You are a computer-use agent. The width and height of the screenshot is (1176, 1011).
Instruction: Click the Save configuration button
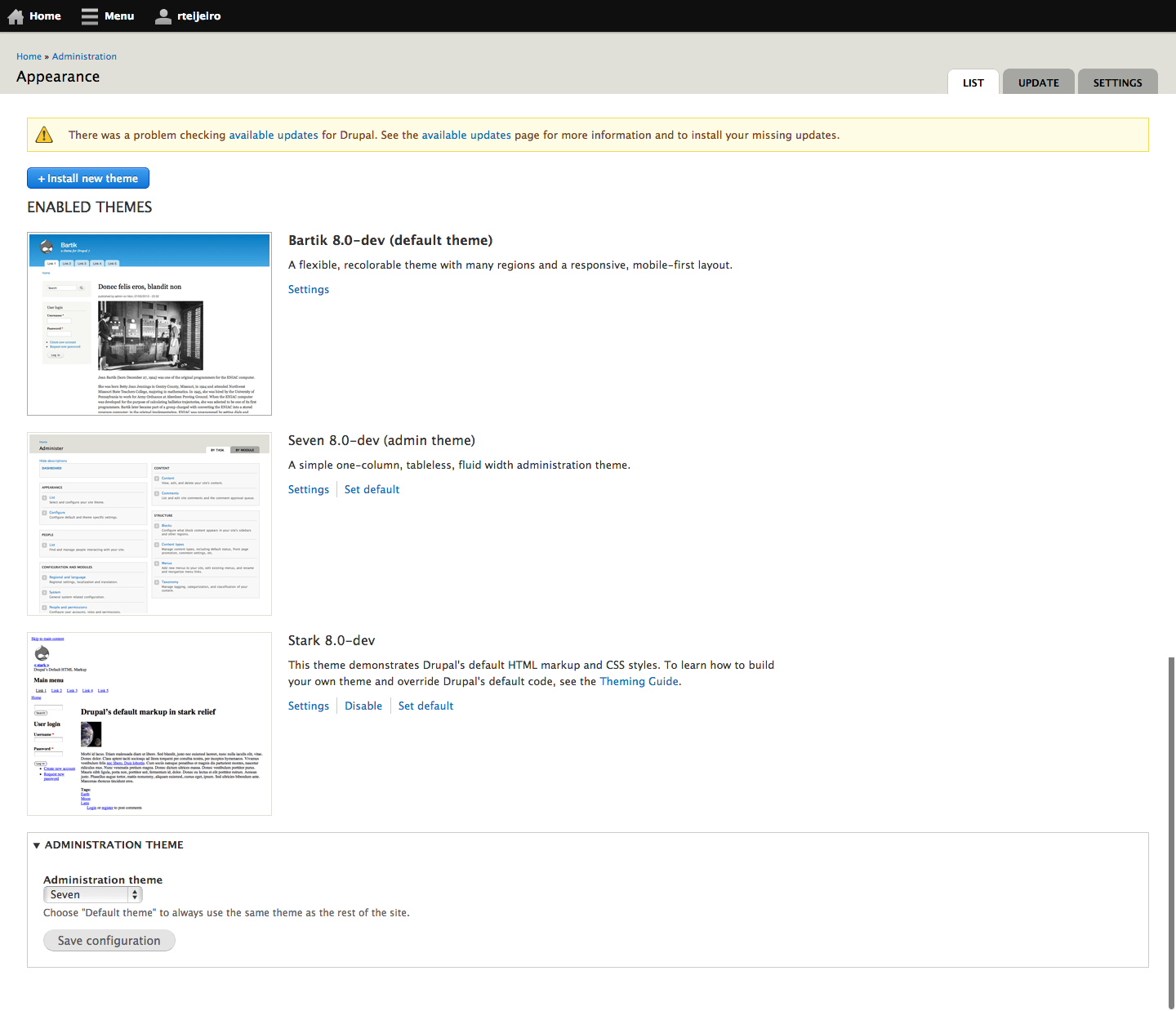point(109,941)
